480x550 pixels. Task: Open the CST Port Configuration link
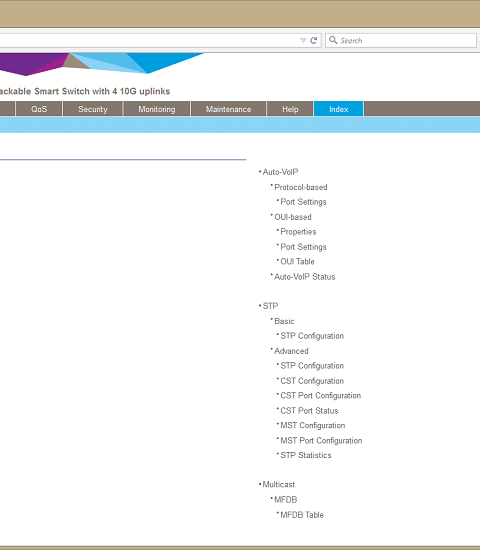click(x=321, y=396)
